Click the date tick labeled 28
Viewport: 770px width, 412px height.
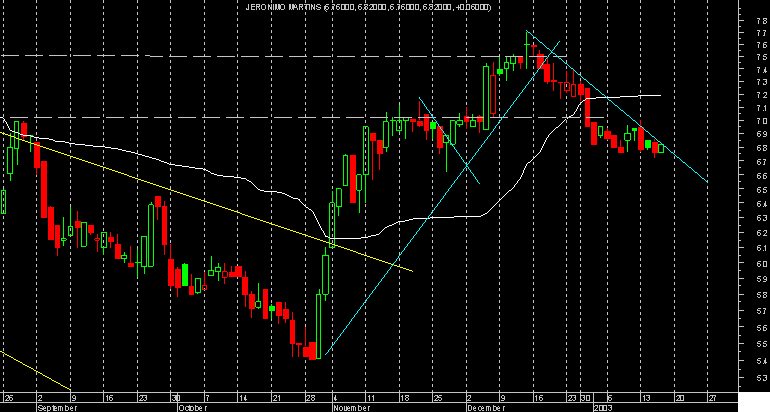(309, 398)
